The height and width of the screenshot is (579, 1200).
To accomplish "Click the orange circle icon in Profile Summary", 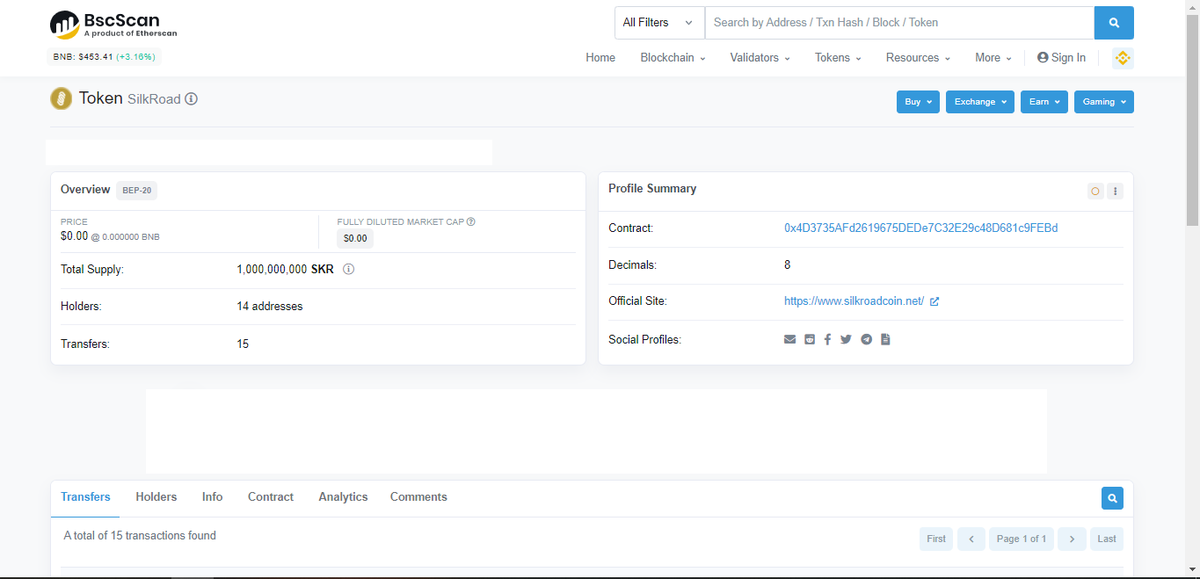I will (1095, 190).
